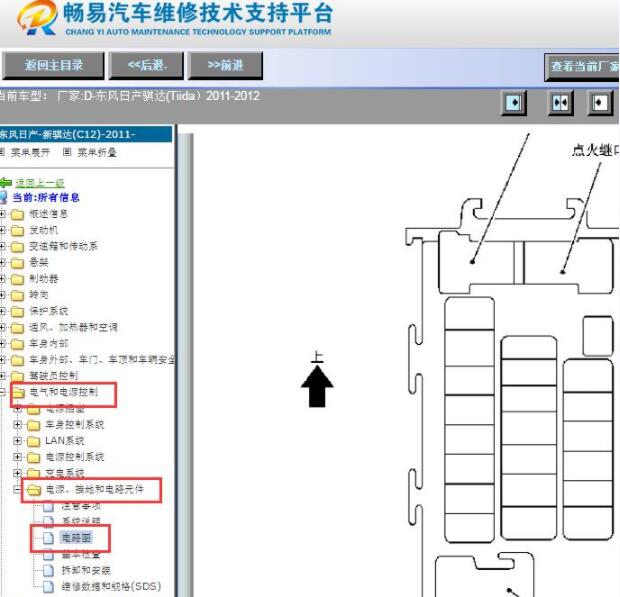Image resolution: width=620 pixels, height=597 pixels.
Task: Click the vertical splitter beside the tree panel
Action: point(185,365)
